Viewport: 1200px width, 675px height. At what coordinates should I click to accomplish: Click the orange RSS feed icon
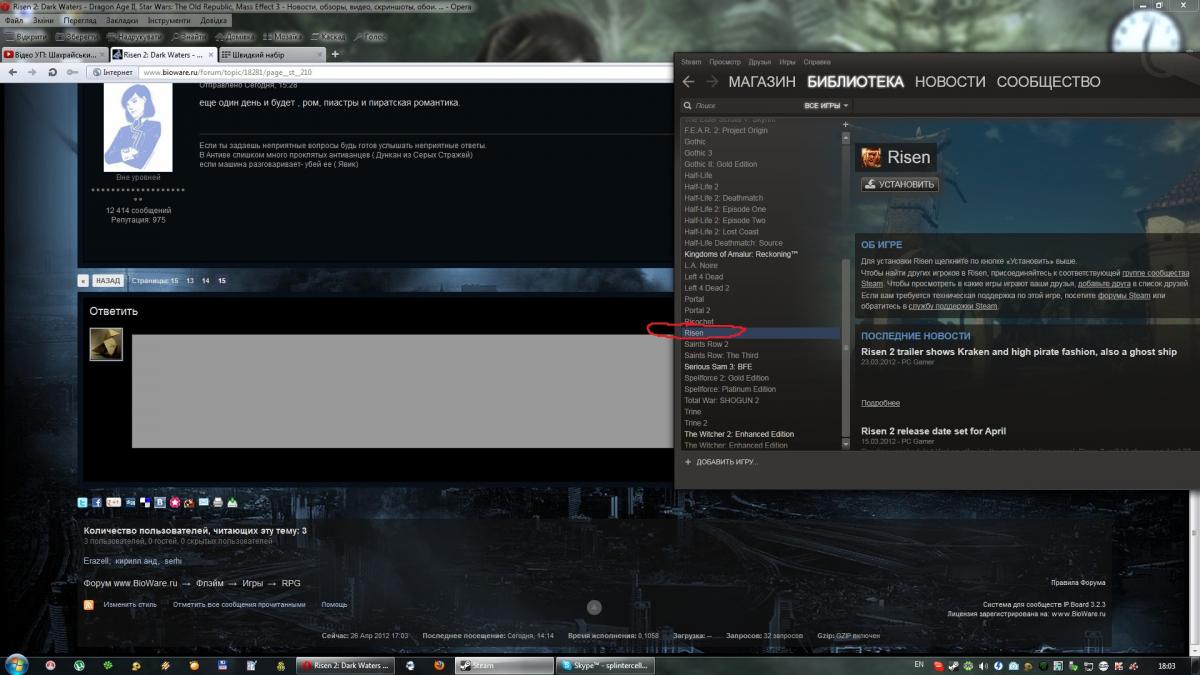point(89,605)
